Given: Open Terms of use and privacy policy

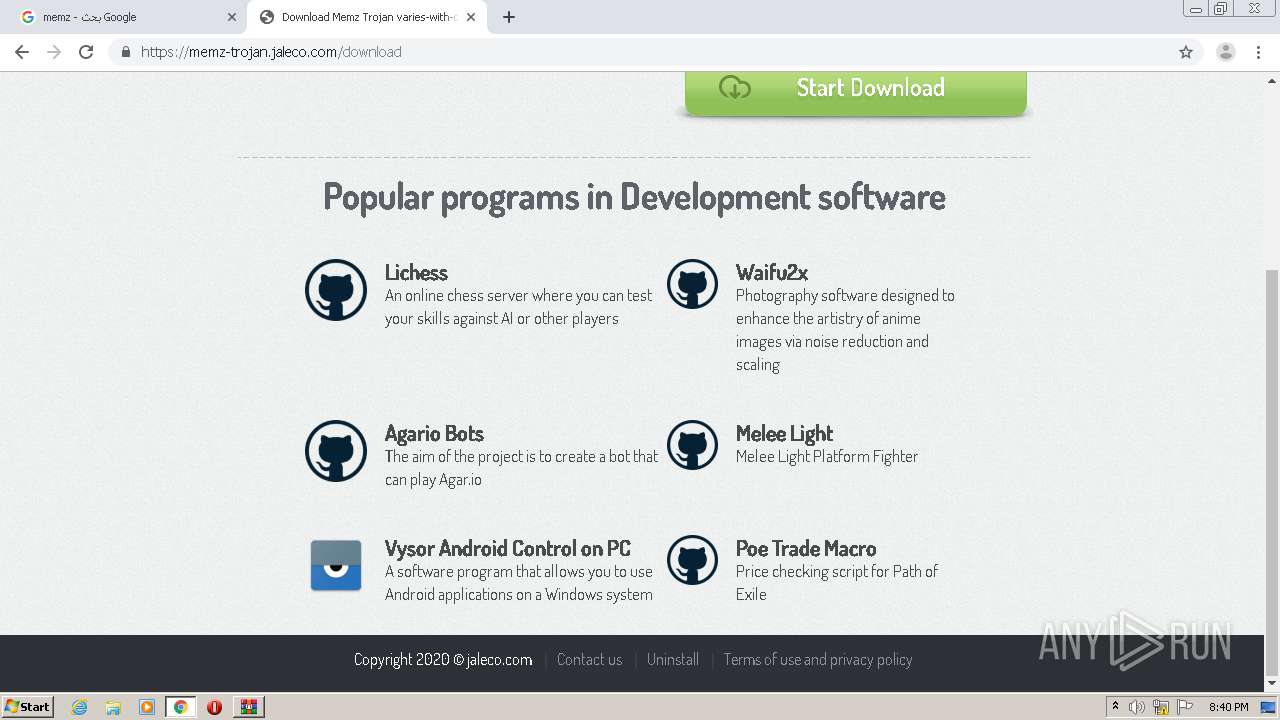Looking at the screenshot, I should 818,659.
